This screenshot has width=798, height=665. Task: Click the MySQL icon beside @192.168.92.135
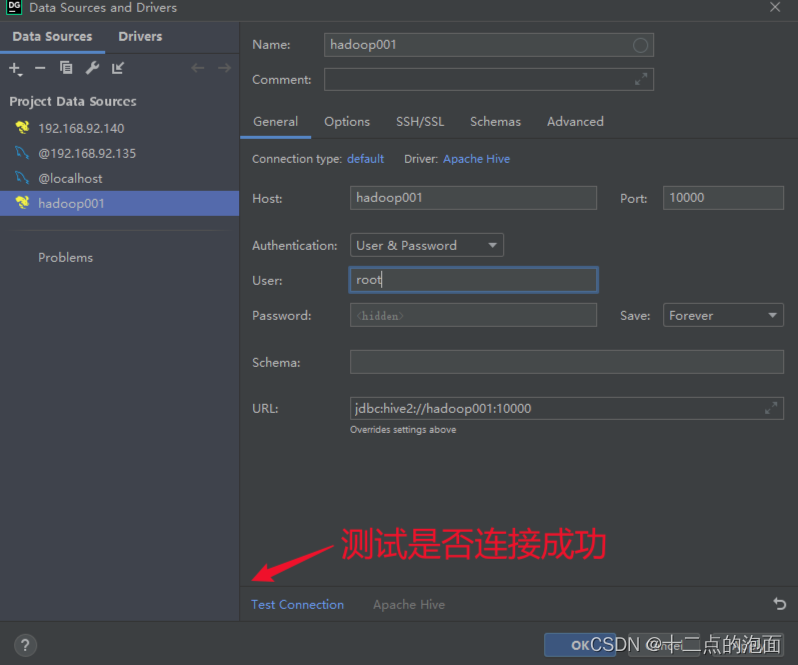tap(22, 153)
